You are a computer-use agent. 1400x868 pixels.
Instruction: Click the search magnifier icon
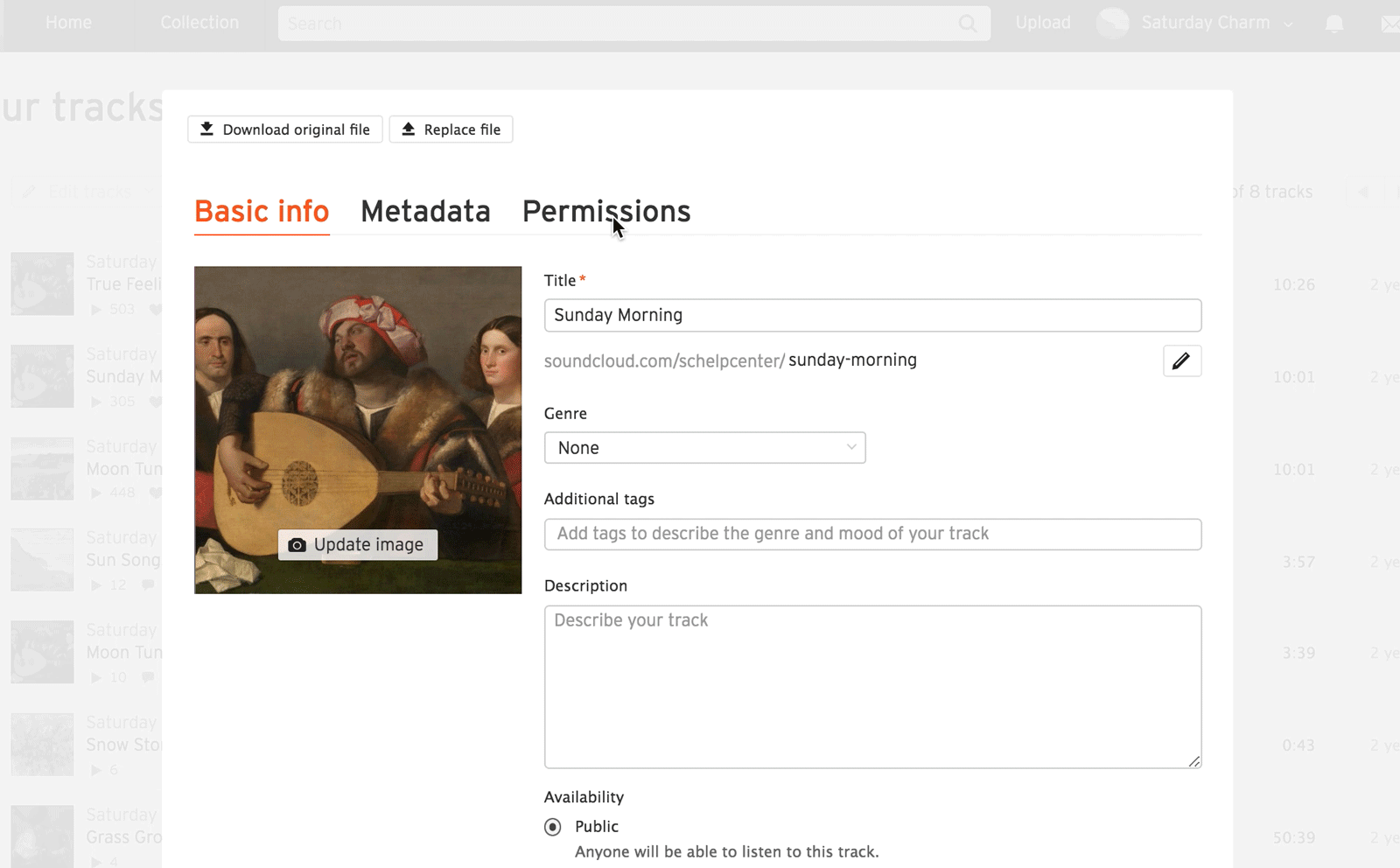tap(968, 24)
